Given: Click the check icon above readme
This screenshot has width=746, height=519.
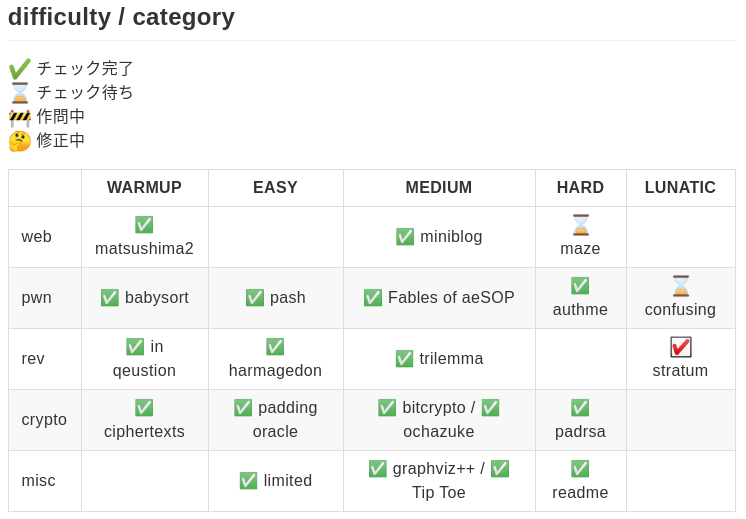Looking at the screenshot, I should click(580, 469).
